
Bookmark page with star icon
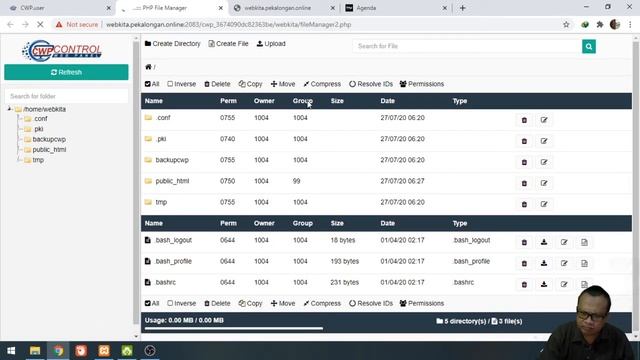566,24
